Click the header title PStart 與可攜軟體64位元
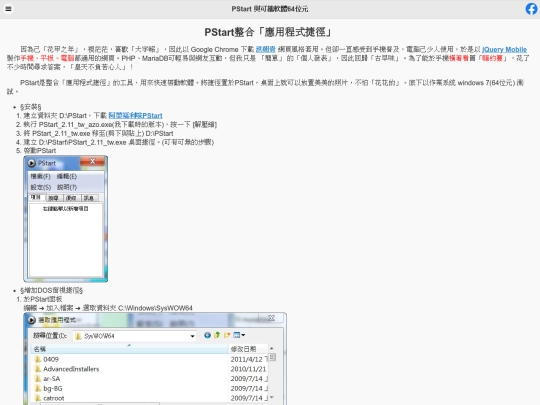The width and height of the screenshot is (540, 405). (x=270, y=9)
